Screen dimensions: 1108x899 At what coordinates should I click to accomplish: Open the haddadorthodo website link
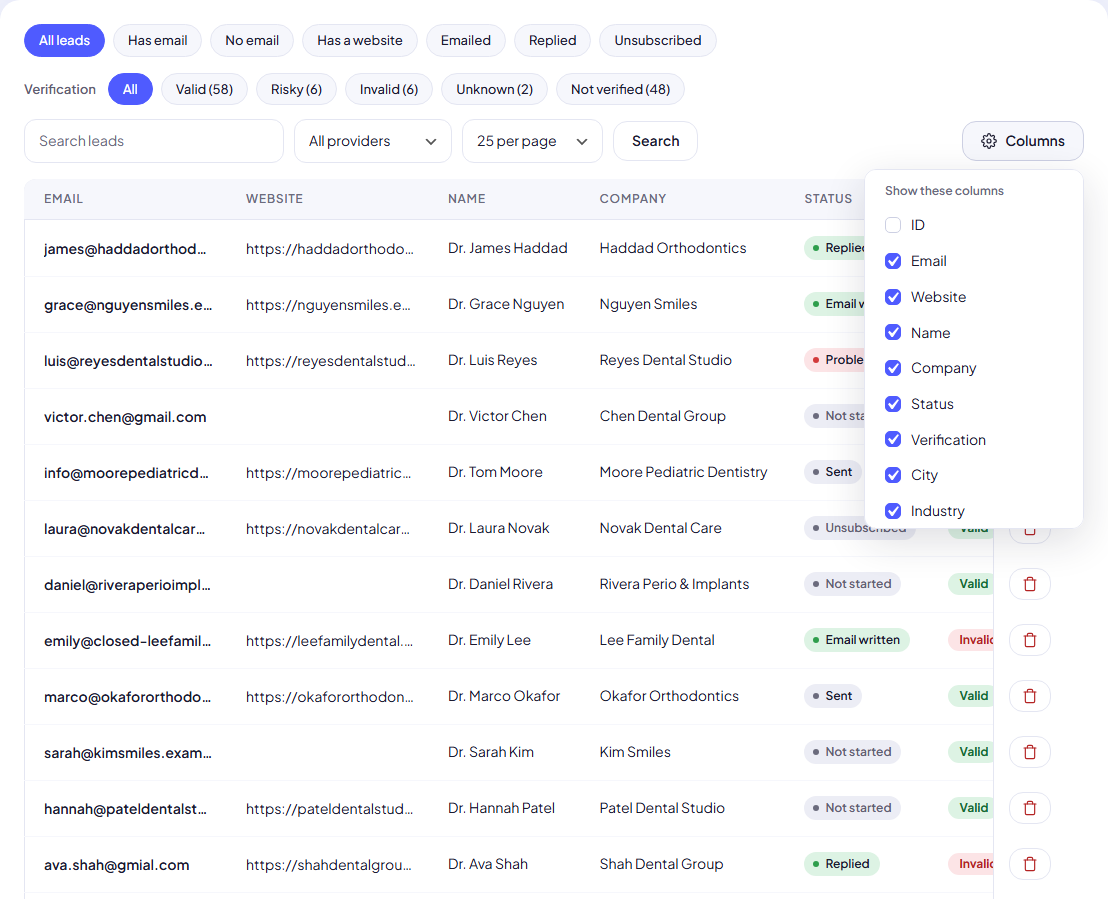(x=330, y=249)
